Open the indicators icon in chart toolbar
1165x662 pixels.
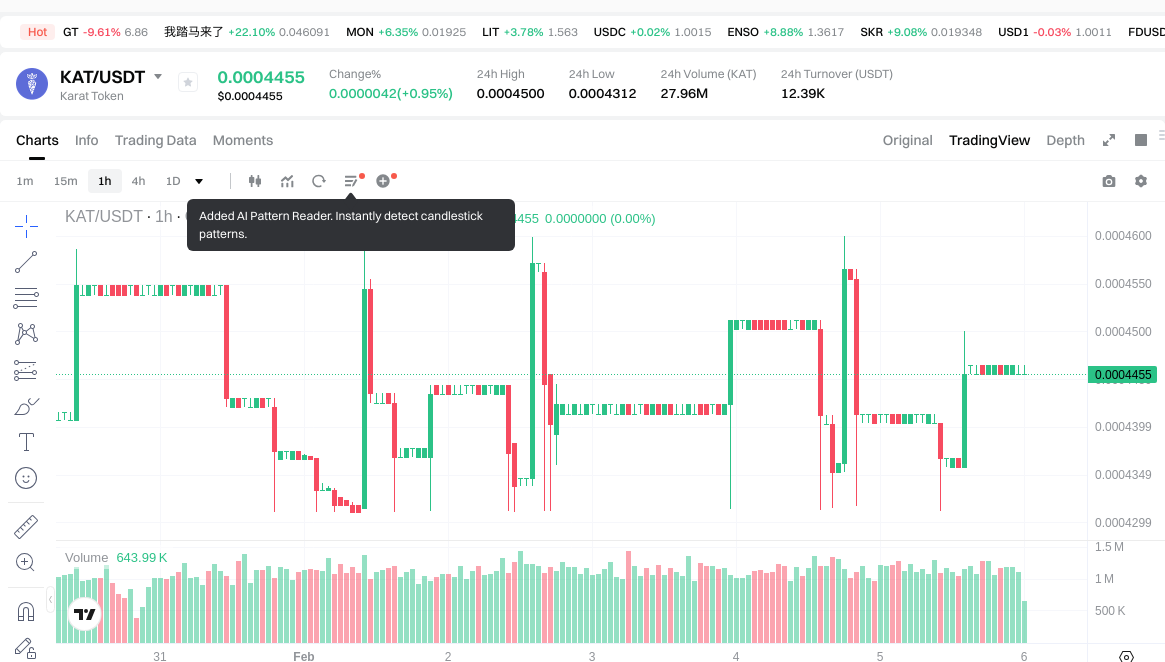point(287,181)
